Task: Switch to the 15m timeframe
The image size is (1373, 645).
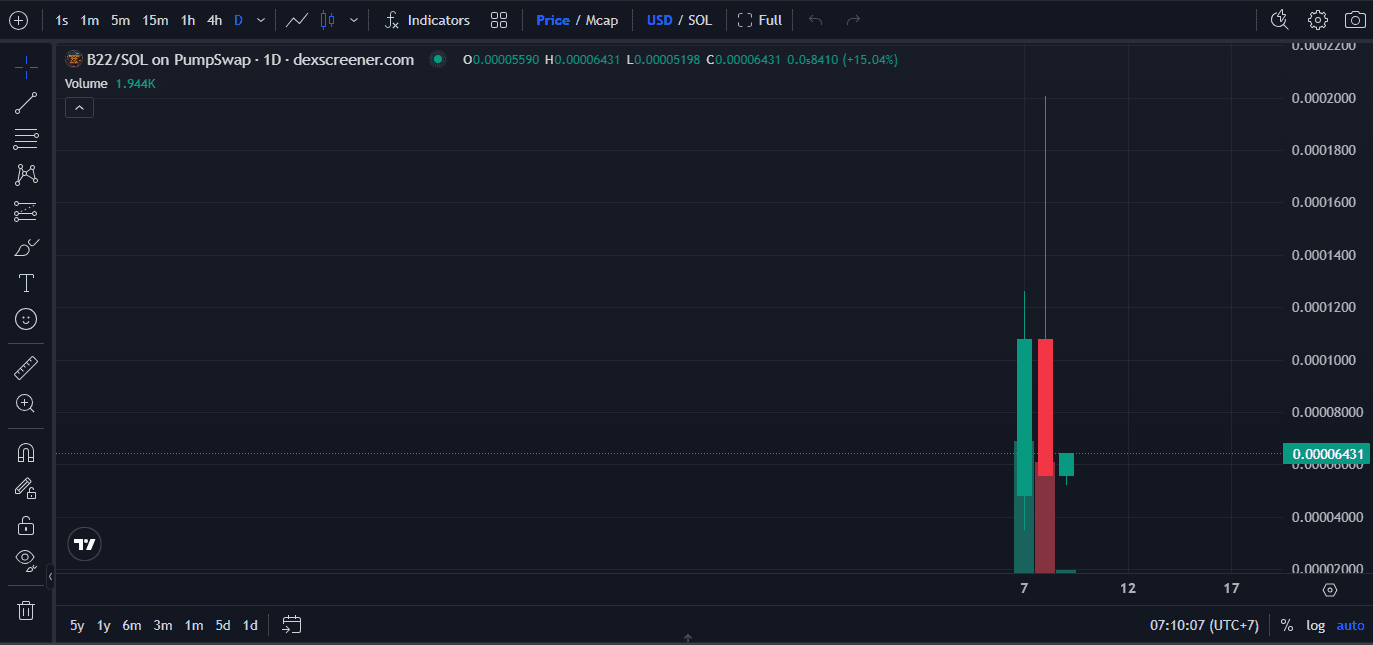Action: [x=155, y=20]
